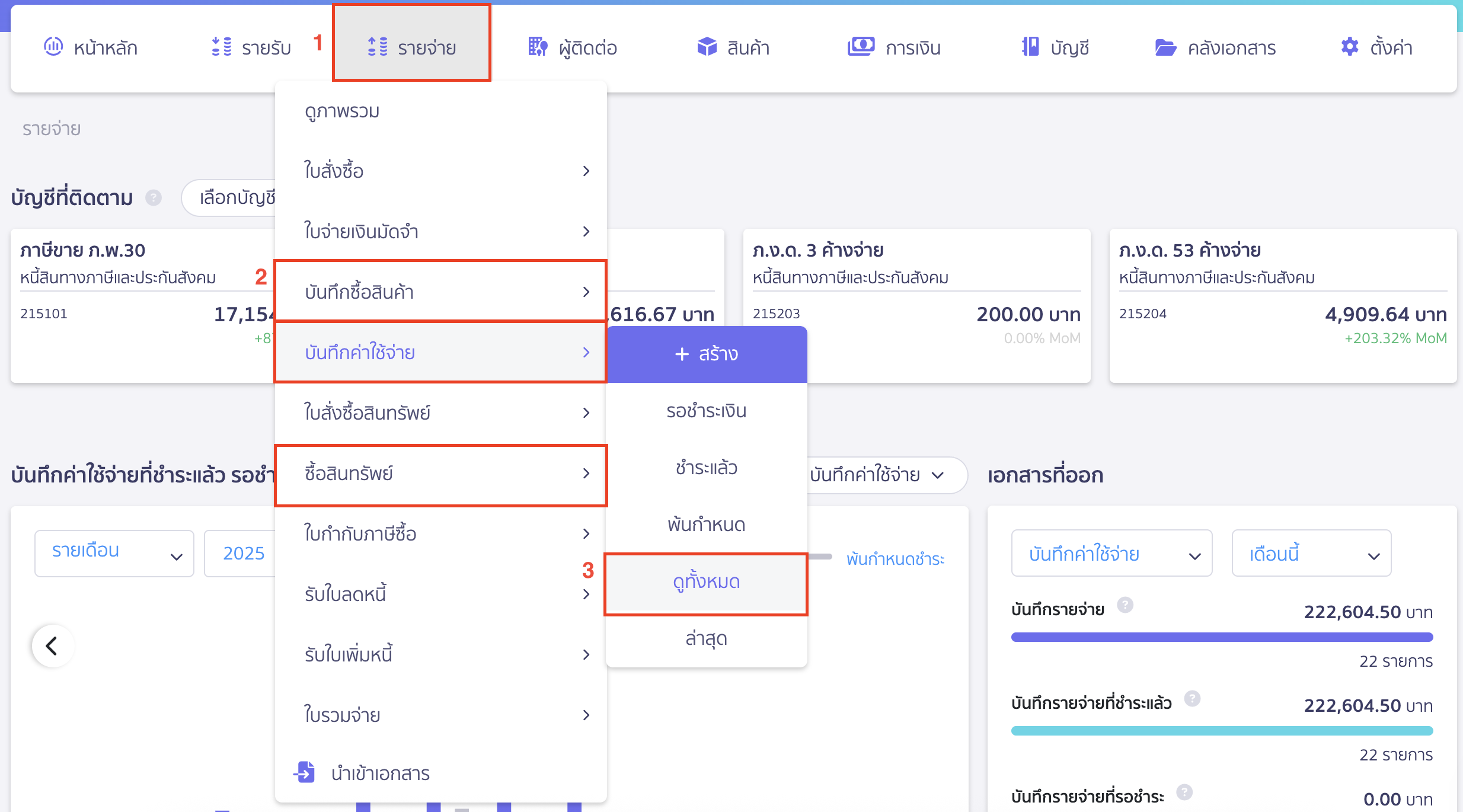The height and width of the screenshot is (812, 1463).
Task: Open the 2025 year dropdown
Action: pos(240,553)
